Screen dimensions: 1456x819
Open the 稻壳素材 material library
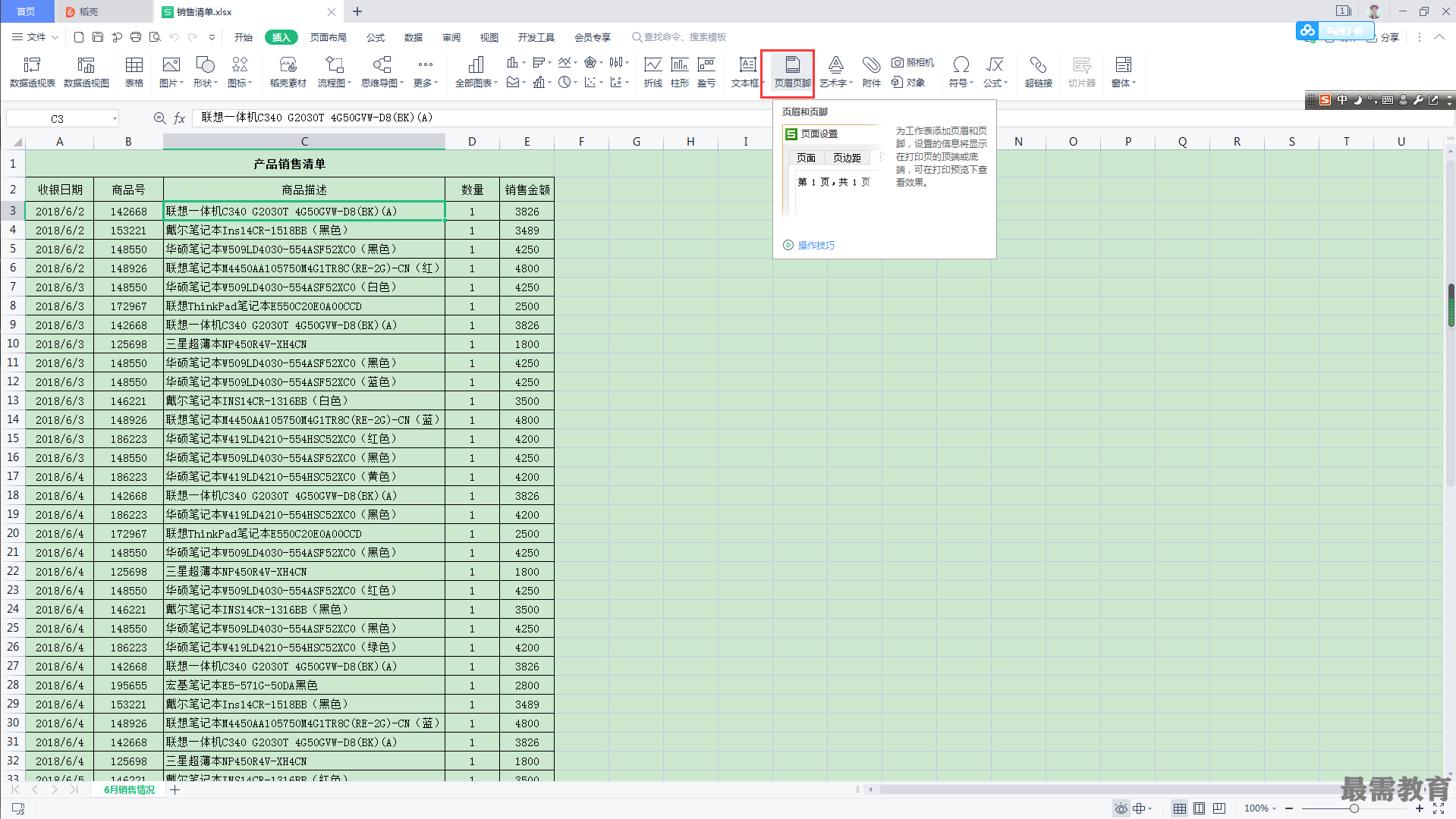pyautogui.click(x=288, y=73)
